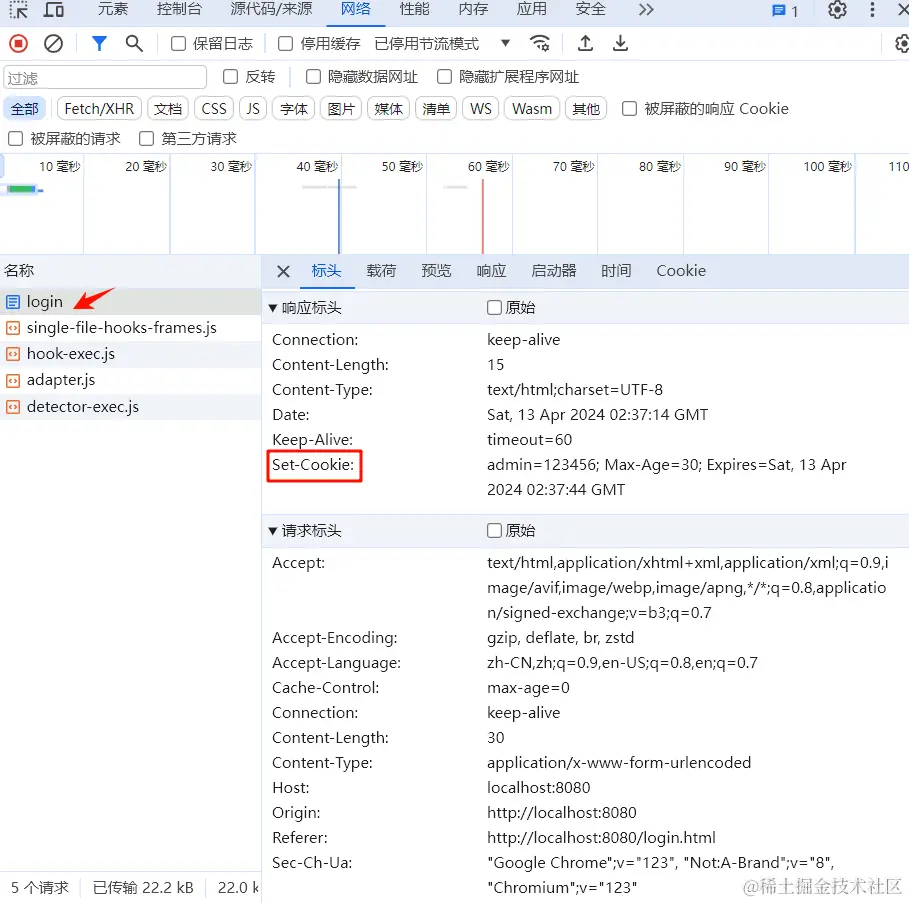Select 响应 details tab
This screenshot has width=909, height=903.
tap(491, 271)
